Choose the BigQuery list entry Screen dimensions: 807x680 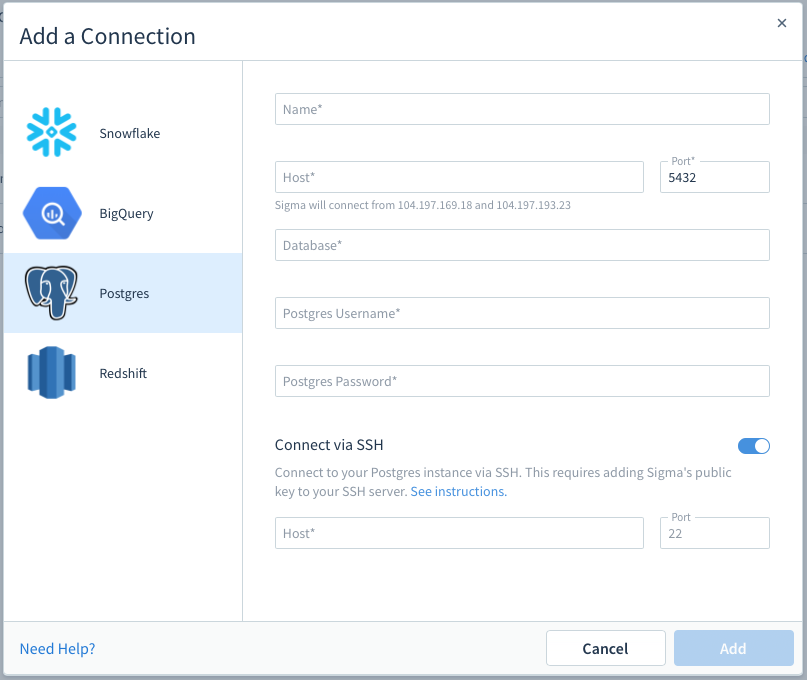tap(123, 213)
